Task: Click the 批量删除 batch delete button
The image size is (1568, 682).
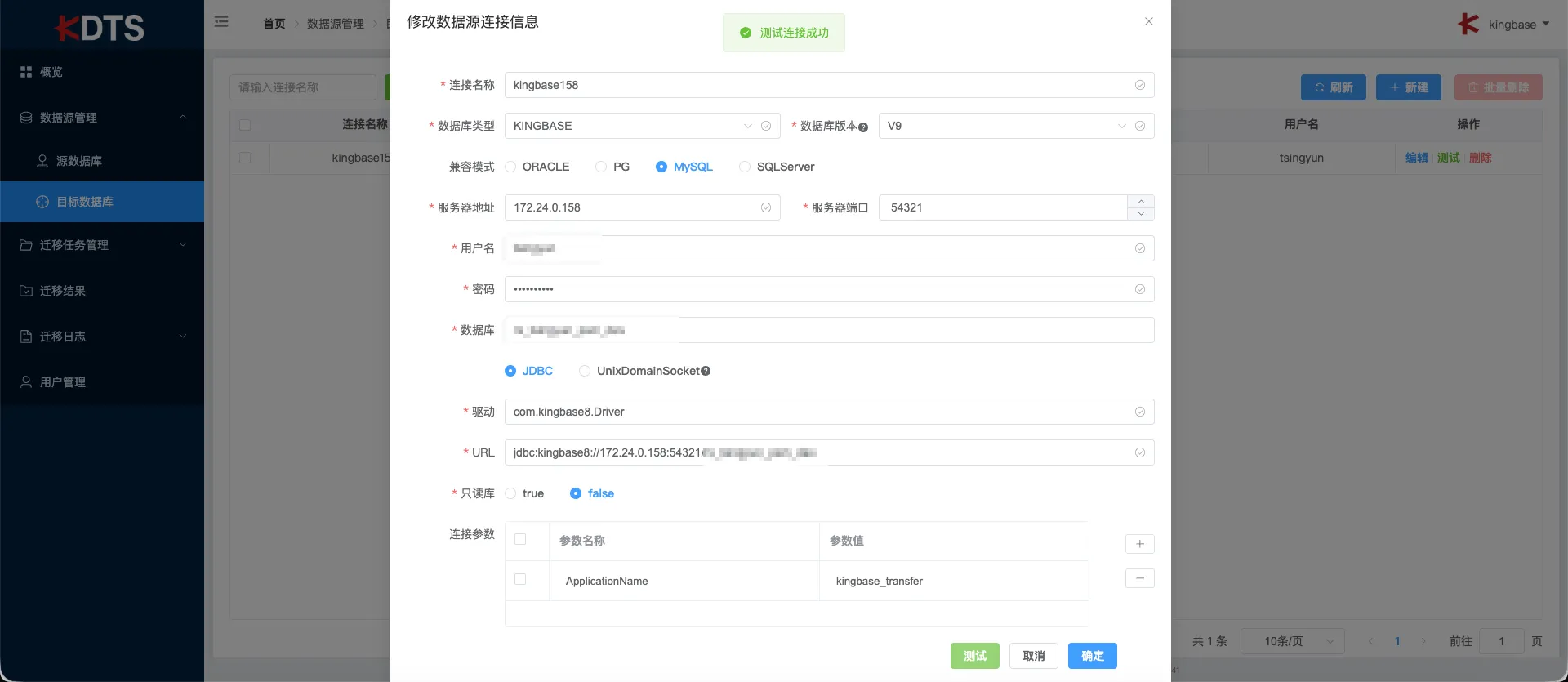Action: point(1498,87)
